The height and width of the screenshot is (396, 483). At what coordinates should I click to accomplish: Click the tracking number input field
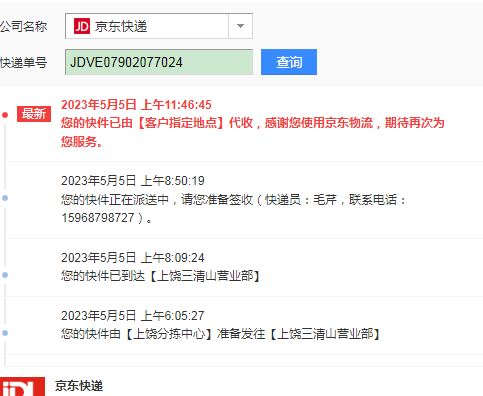click(x=159, y=62)
